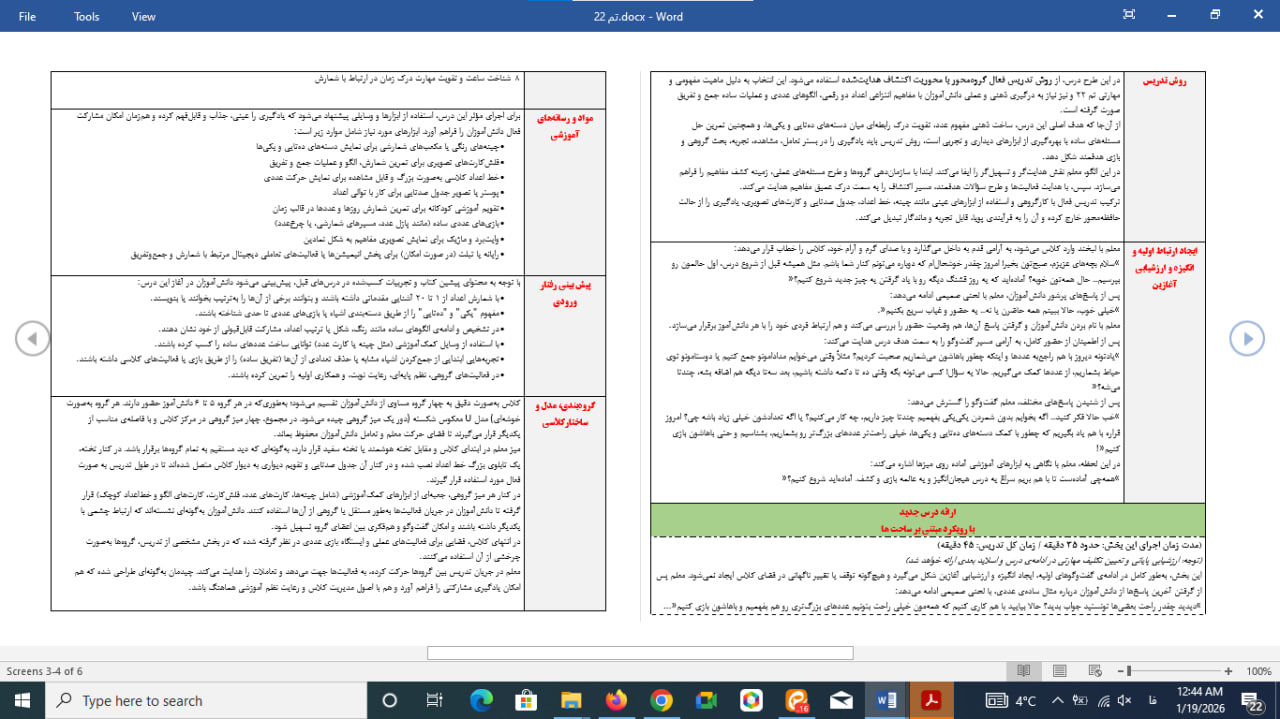Open Google Chrome from the taskbar
Viewport: 1280px width, 719px height.
tap(661, 700)
